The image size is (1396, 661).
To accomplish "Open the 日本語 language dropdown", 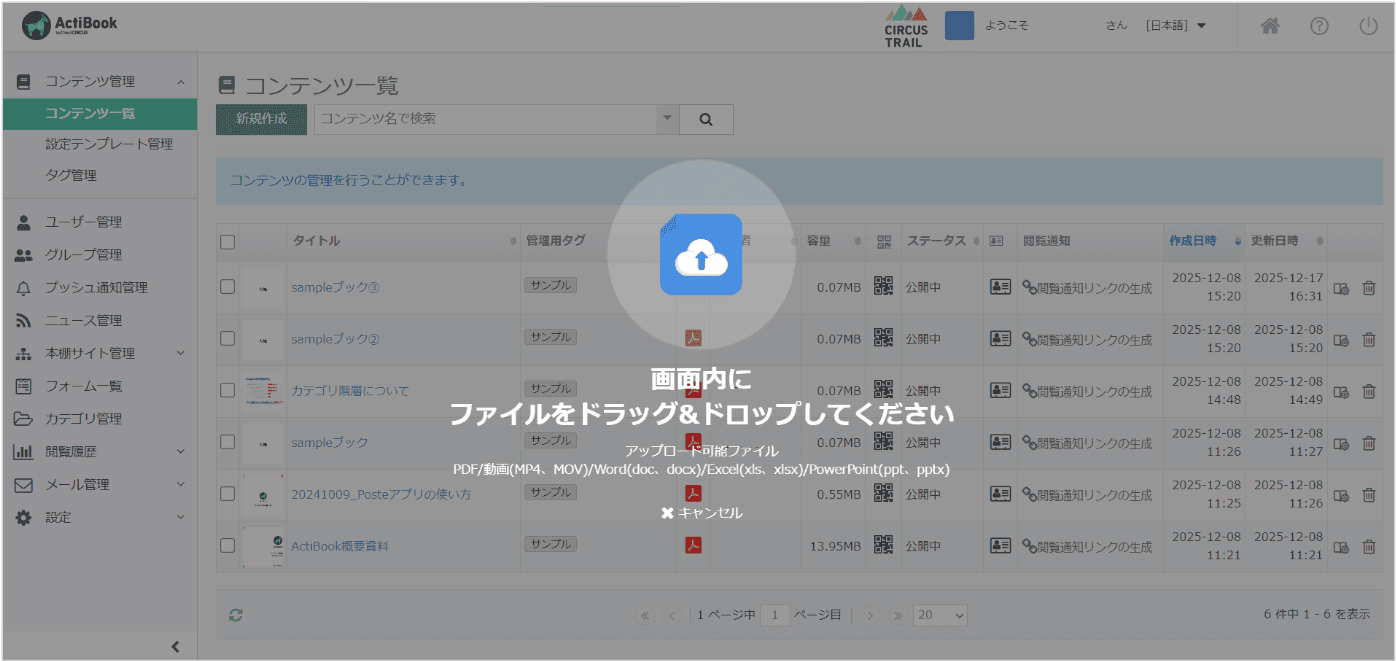I will 1176,26.
